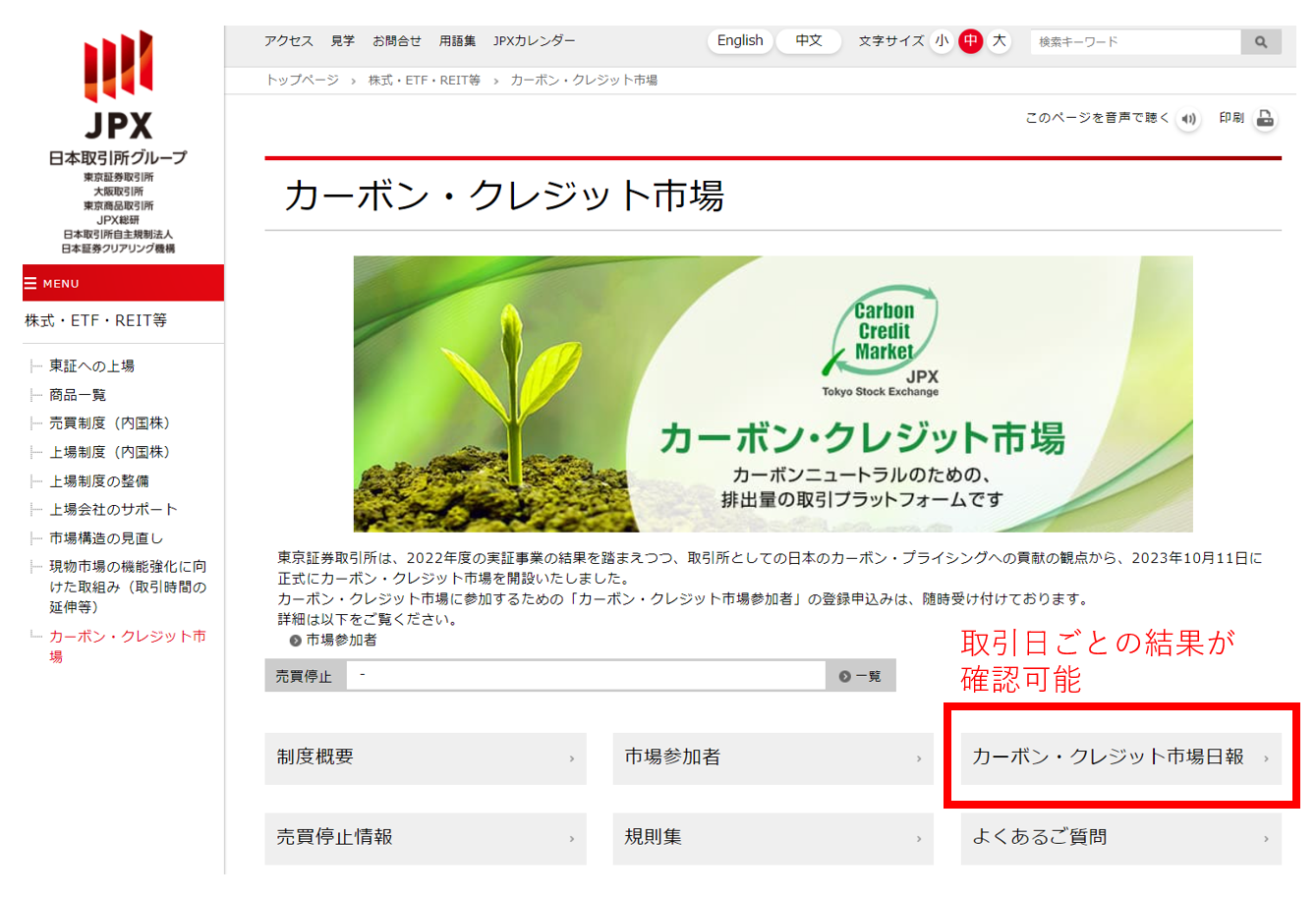Switch site language to English
Screen dimensions: 1316x897
[x=740, y=40]
